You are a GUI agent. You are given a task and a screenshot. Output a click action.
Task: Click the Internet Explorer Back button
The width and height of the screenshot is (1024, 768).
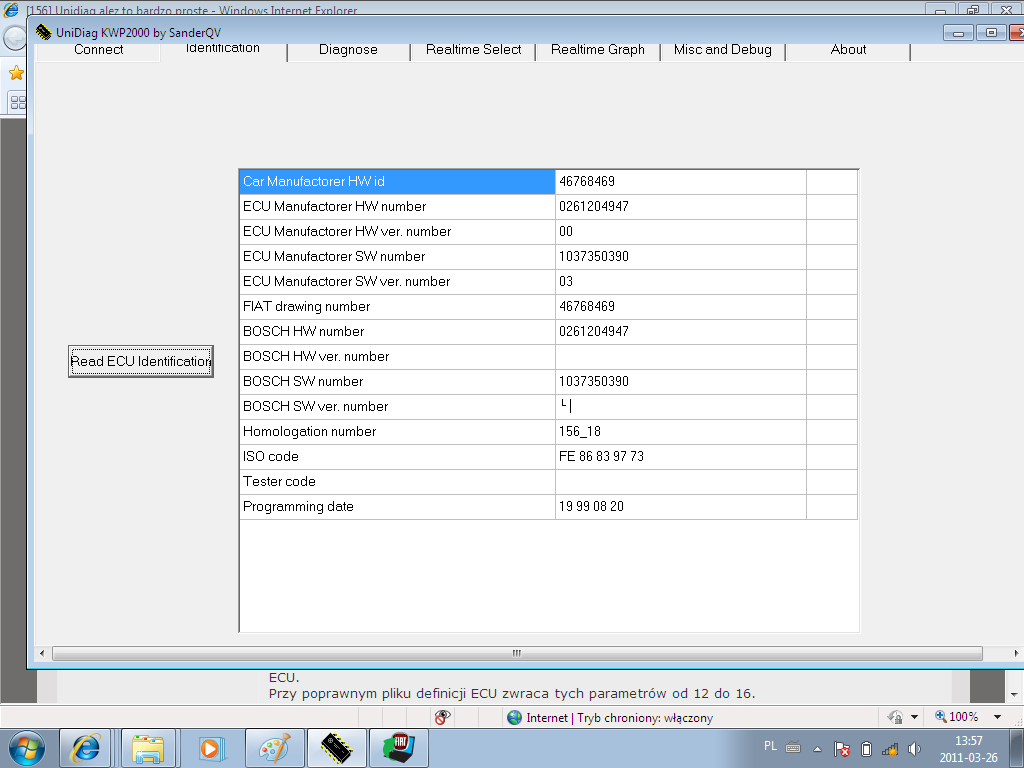[x=14, y=39]
